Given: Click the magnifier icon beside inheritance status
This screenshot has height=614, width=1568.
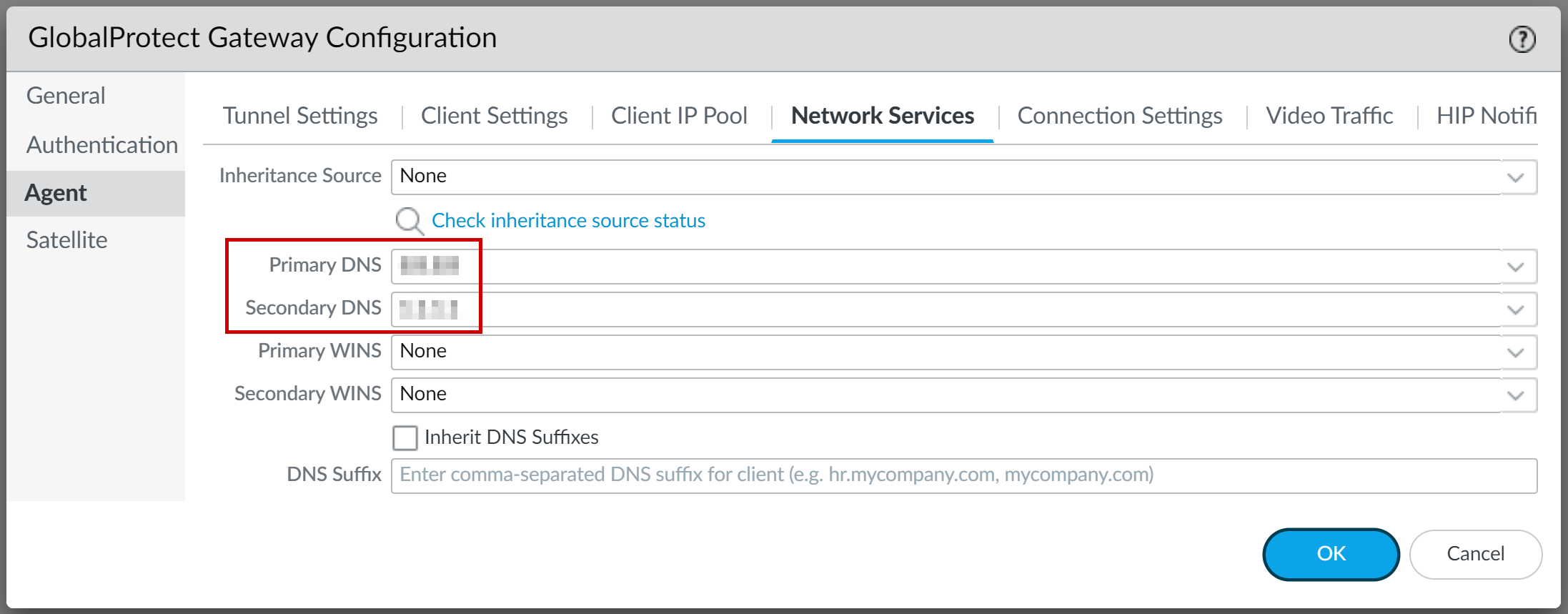Looking at the screenshot, I should [x=410, y=221].
